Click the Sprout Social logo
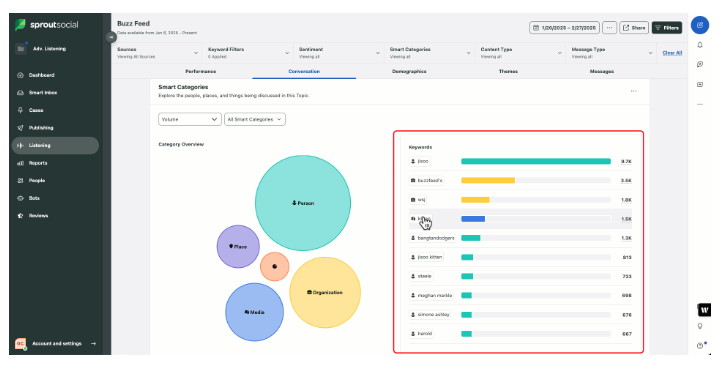722x392 pixels. [47, 25]
